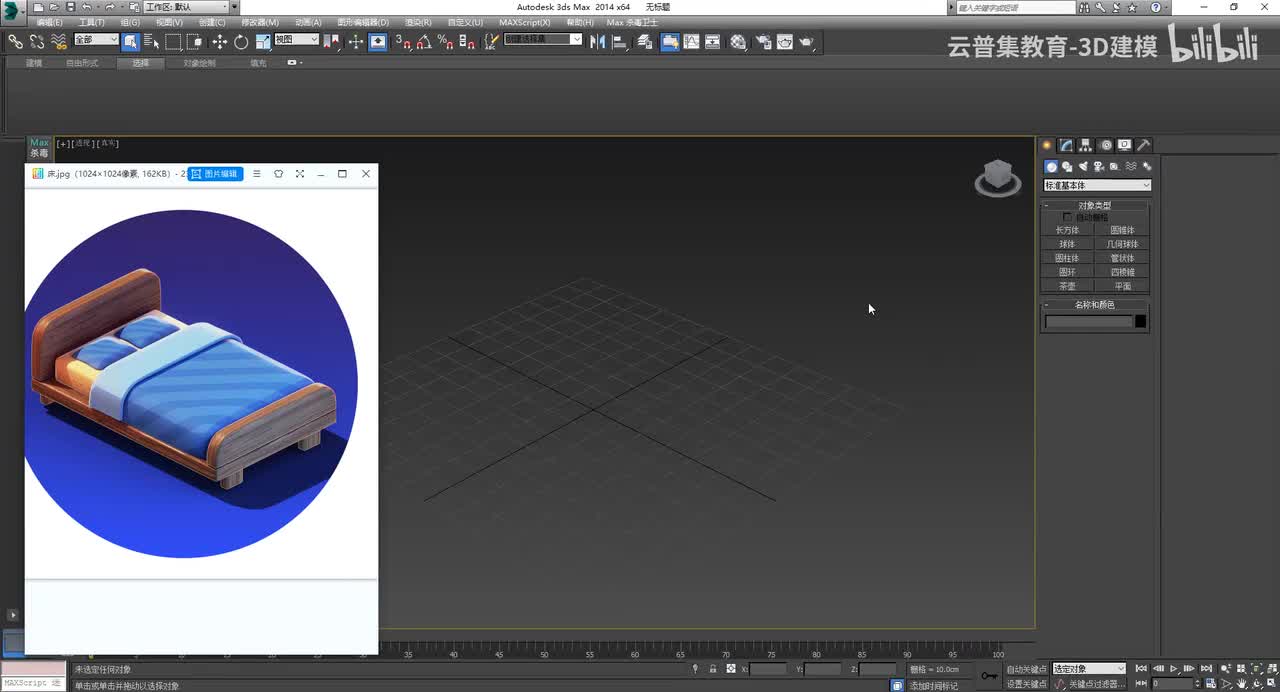Open the Modify panel tab
The width and height of the screenshot is (1280, 692).
tap(1067, 145)
